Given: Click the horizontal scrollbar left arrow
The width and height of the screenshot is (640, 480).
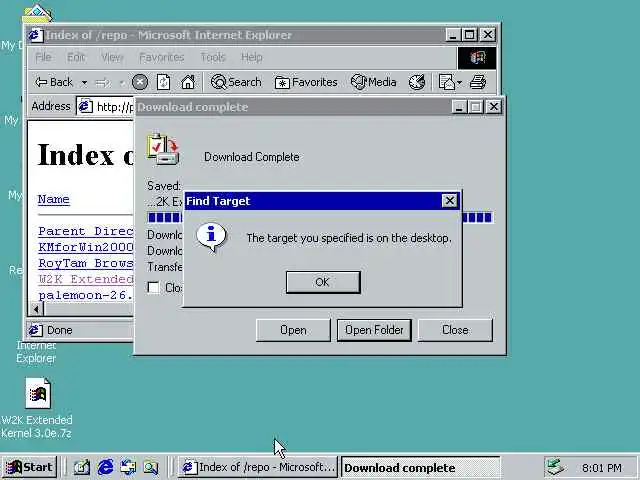Looking at the screenshot, I should coord(36,309).
